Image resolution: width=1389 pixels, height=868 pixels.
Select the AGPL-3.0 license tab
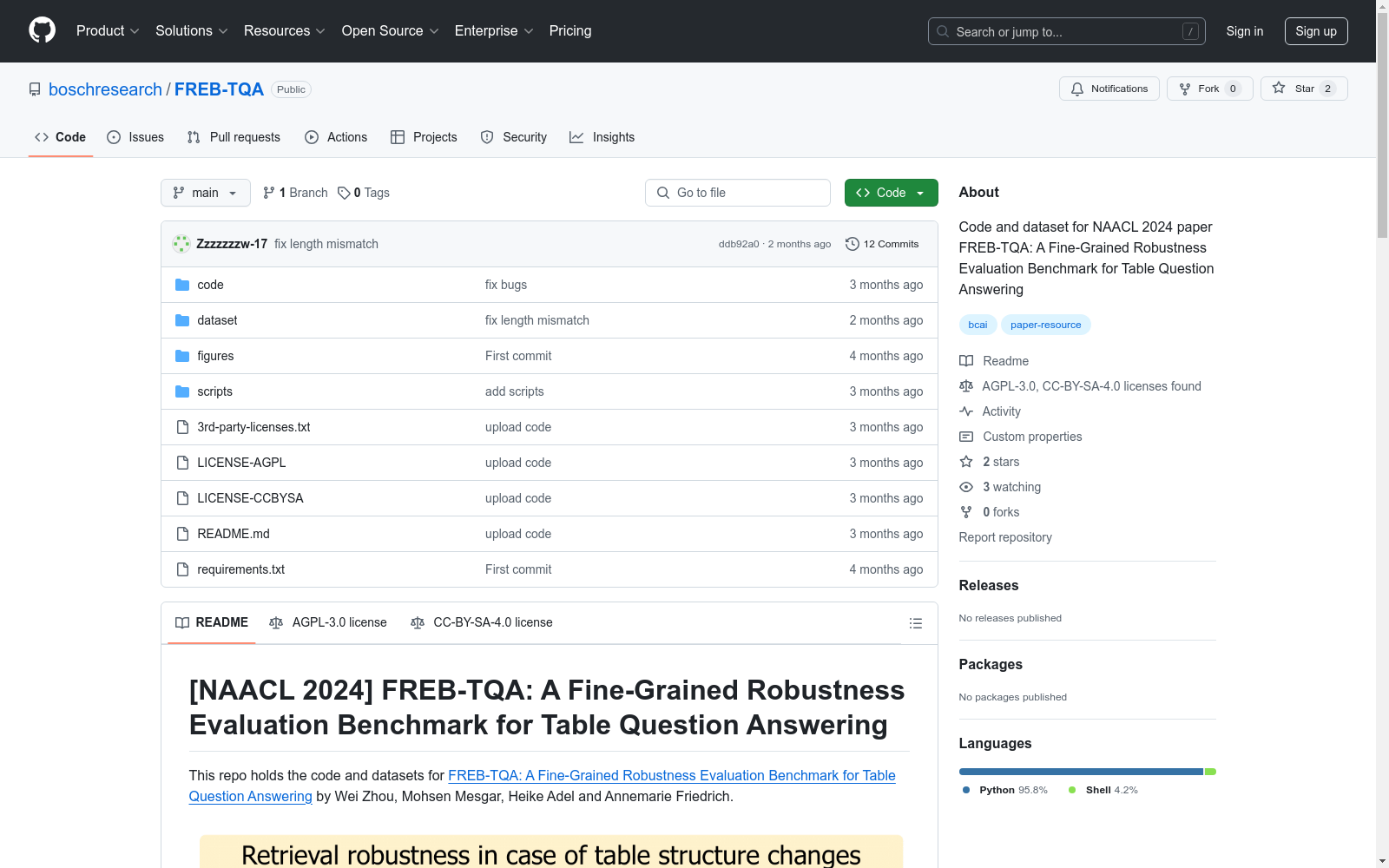328,623
